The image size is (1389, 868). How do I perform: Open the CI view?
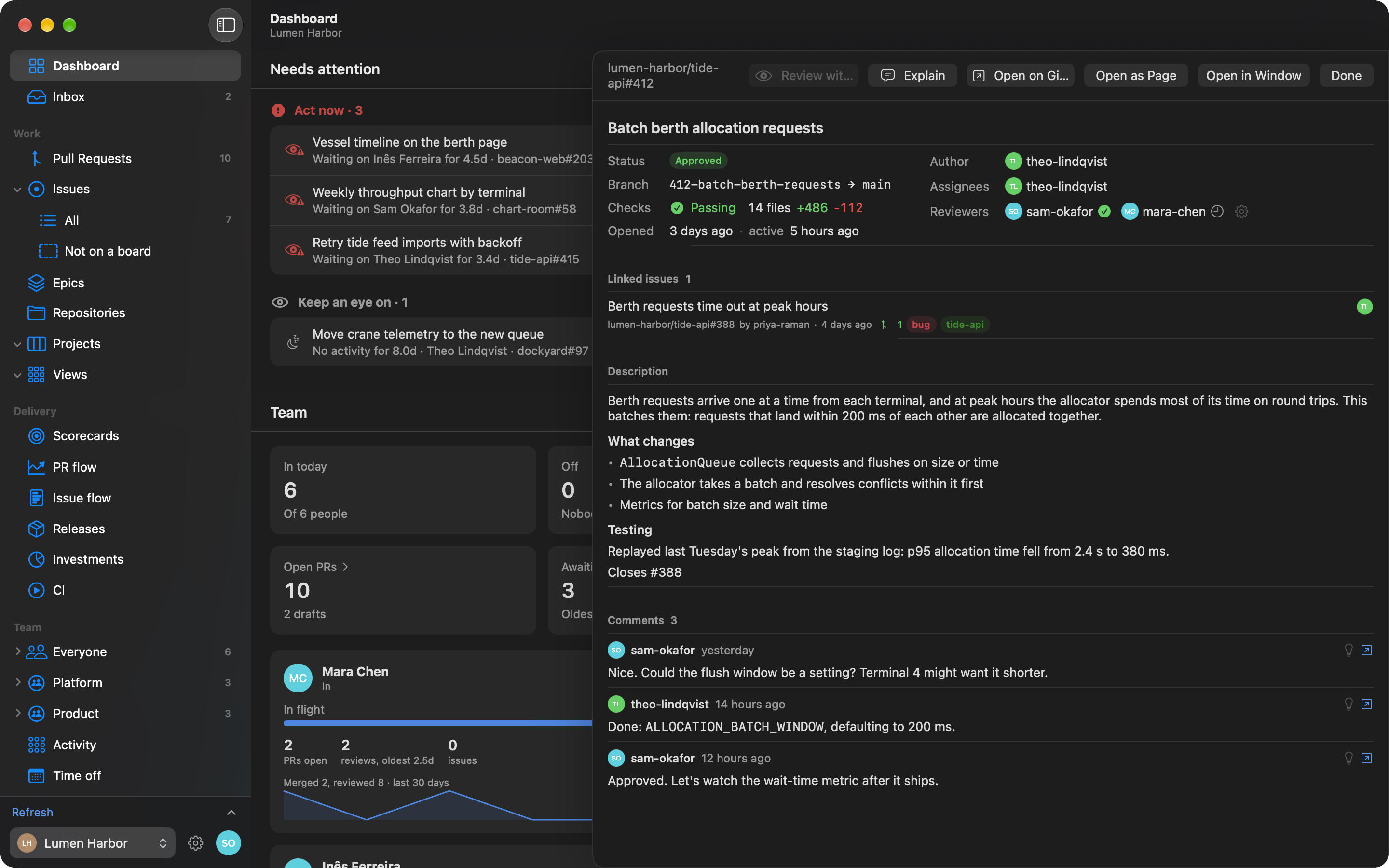[125, 590]
